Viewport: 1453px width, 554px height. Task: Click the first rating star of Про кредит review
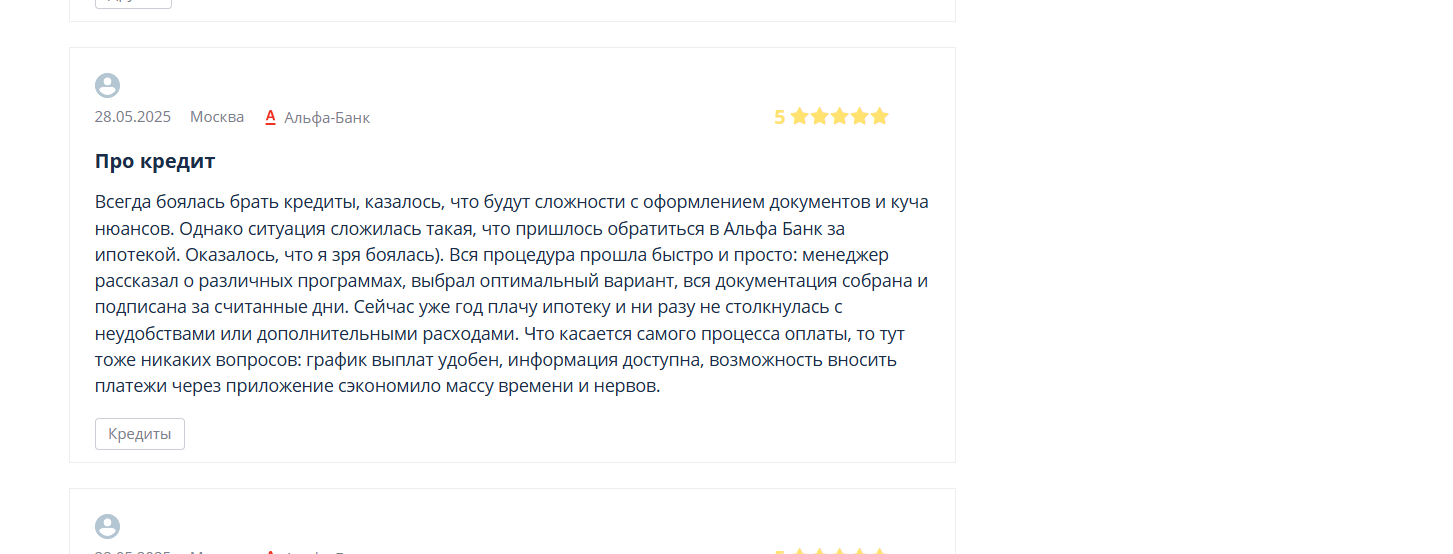(x=799, y=116)
